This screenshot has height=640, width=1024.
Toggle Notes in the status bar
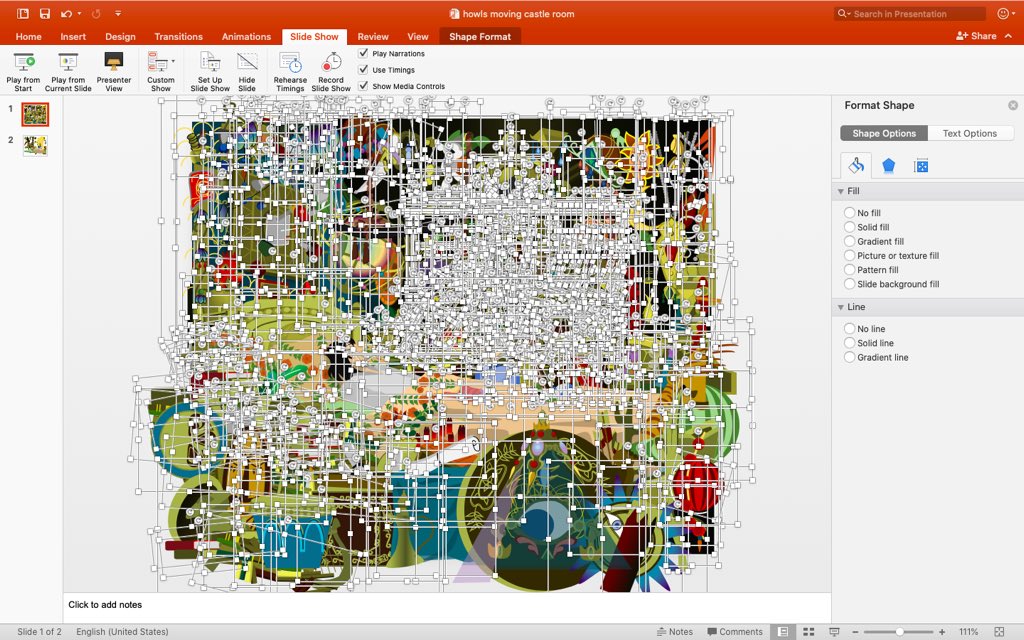tap(675, 632)
